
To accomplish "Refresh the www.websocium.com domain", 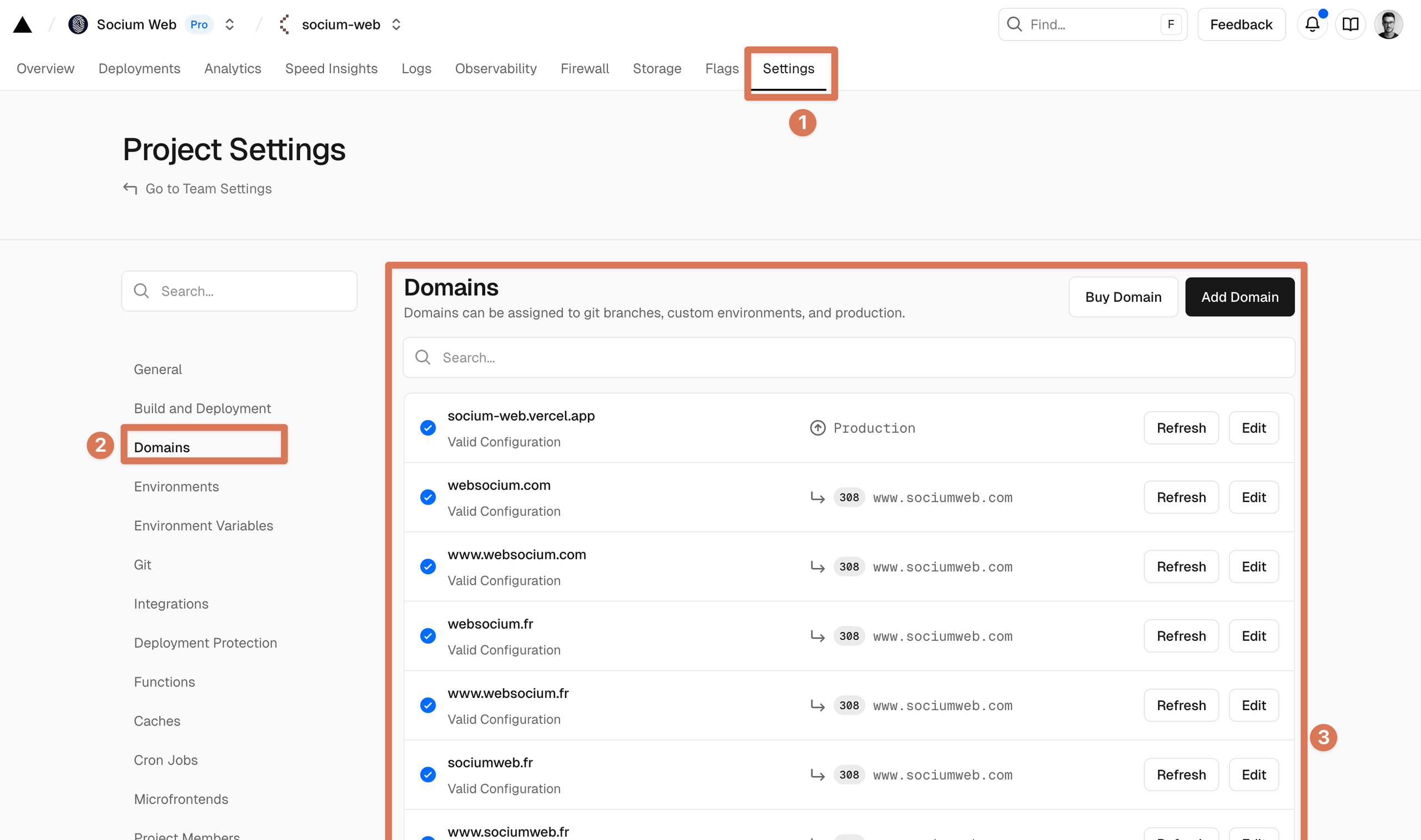I will (x=1182, y=566).
